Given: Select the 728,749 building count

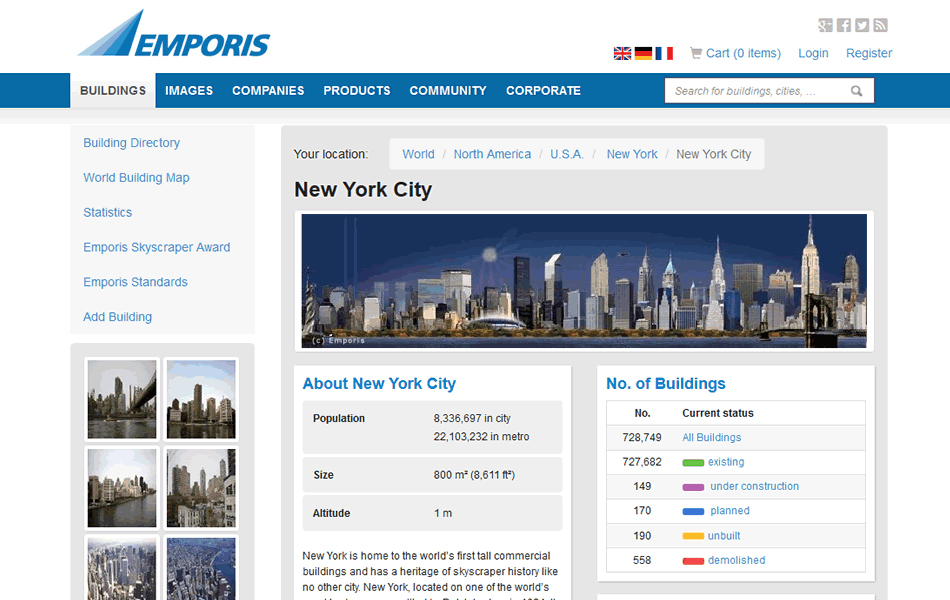Looking at the screenshot, I should click(x=642, y=438).
